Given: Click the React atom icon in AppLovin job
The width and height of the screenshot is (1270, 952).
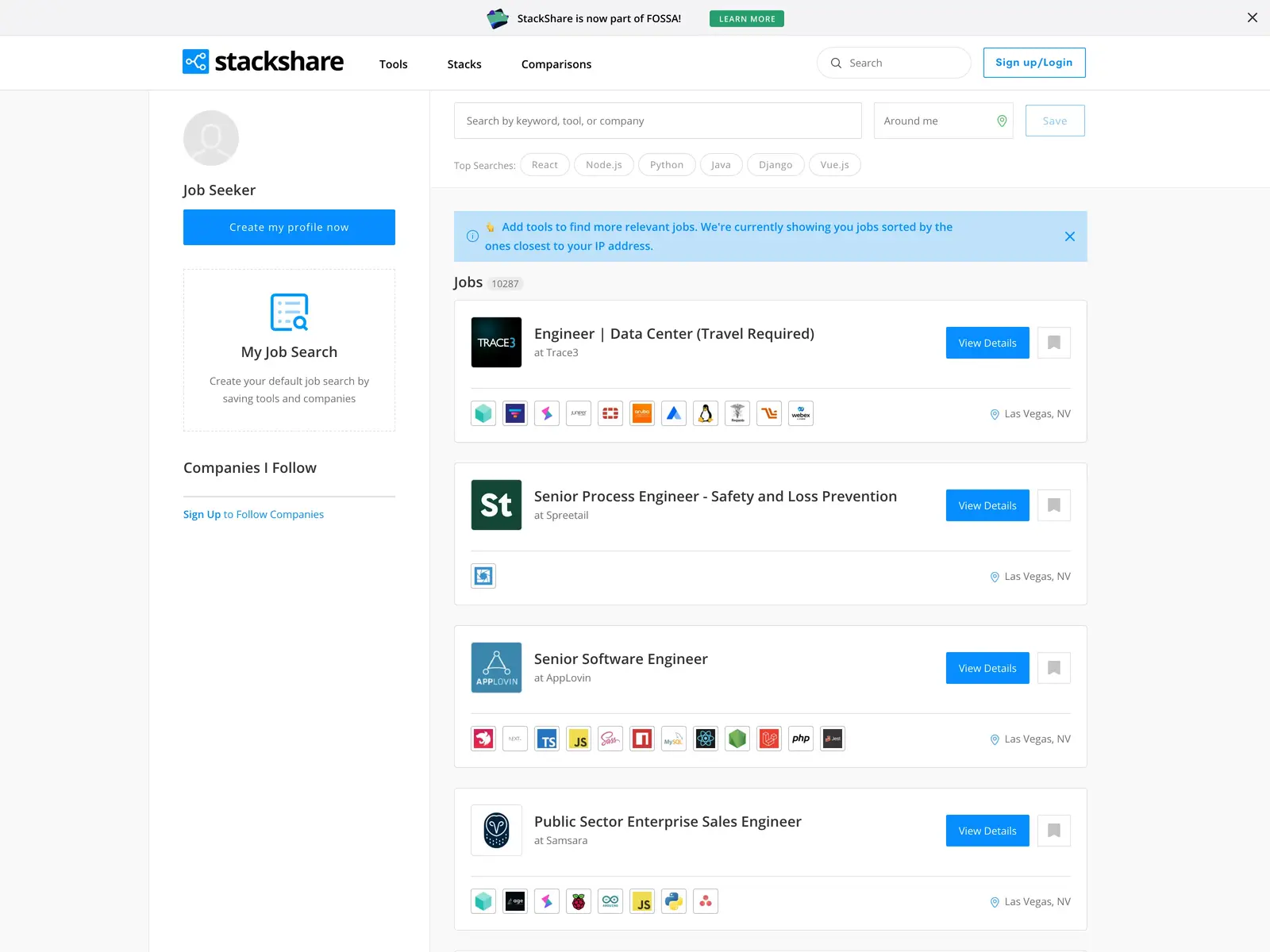Looking at the screenshot, I should tap(706, 739).
